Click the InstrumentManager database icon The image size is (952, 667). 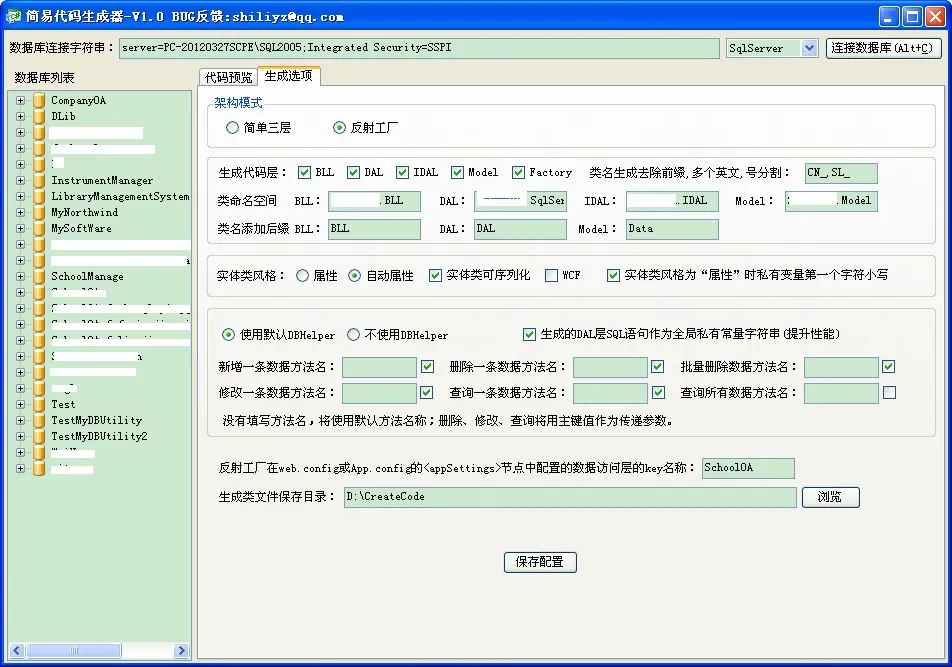39,180
